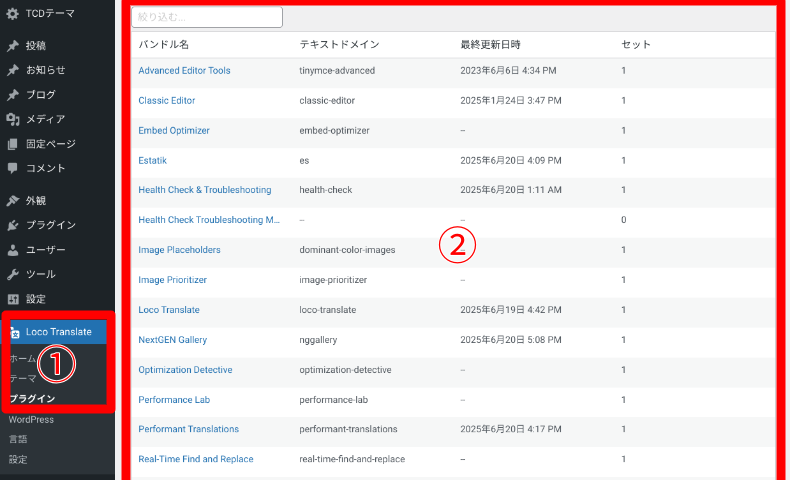This screenshot has height=480, width=790.
Task: Click the media icon beside メディア
Action: (x=13, y=119)
